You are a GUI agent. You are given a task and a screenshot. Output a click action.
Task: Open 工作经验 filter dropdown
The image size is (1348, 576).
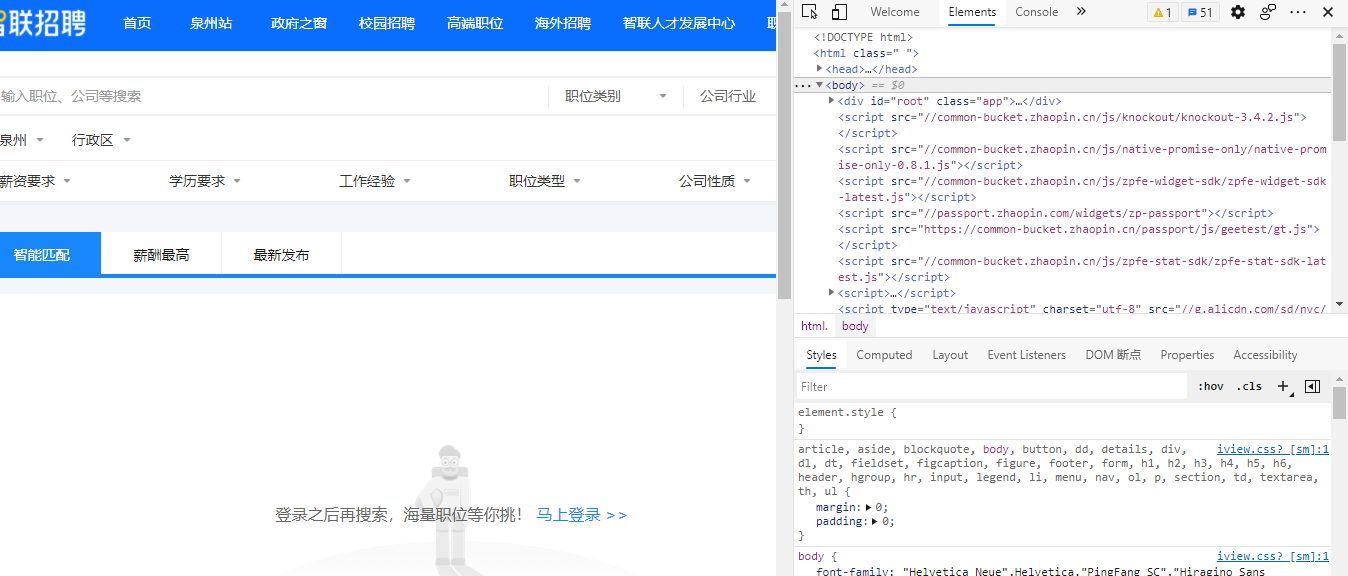(375, 181)
